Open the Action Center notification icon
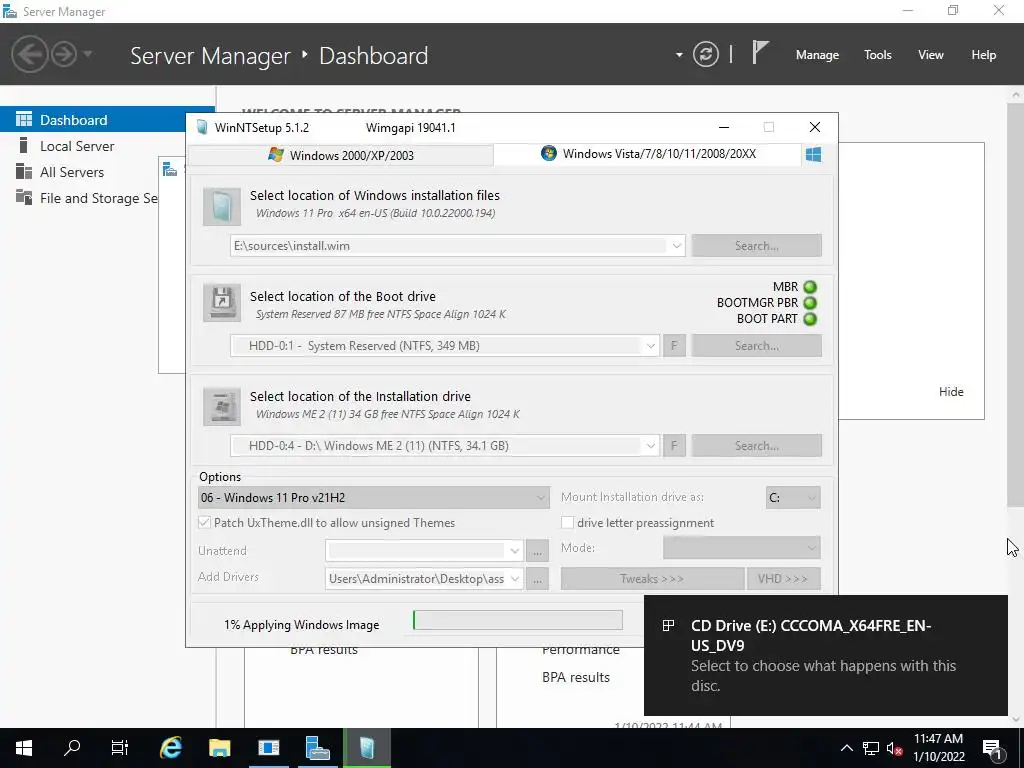Screen dimensions: 1024x768 992,748
